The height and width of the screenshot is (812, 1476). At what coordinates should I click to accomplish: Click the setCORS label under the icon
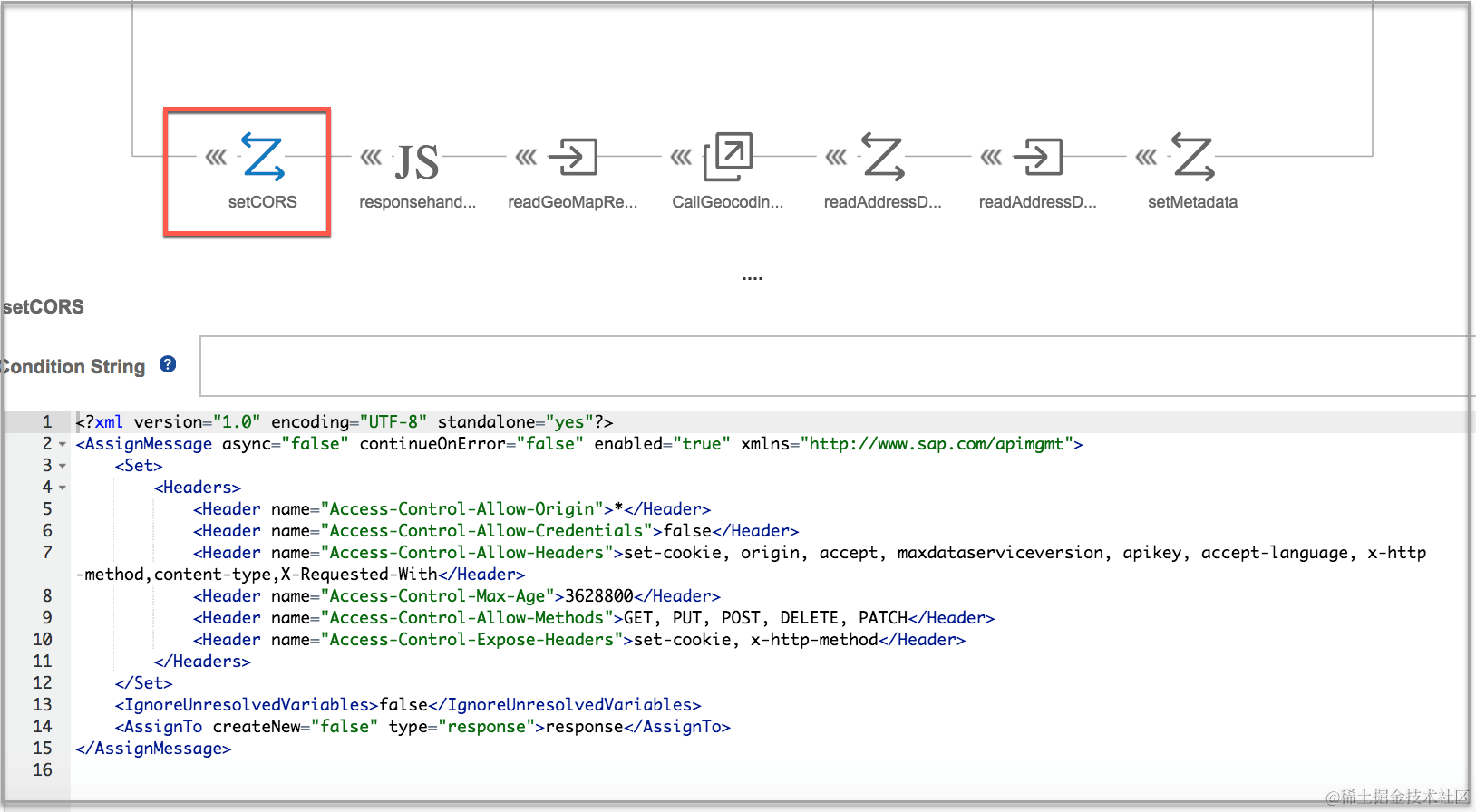pos(263,202)
